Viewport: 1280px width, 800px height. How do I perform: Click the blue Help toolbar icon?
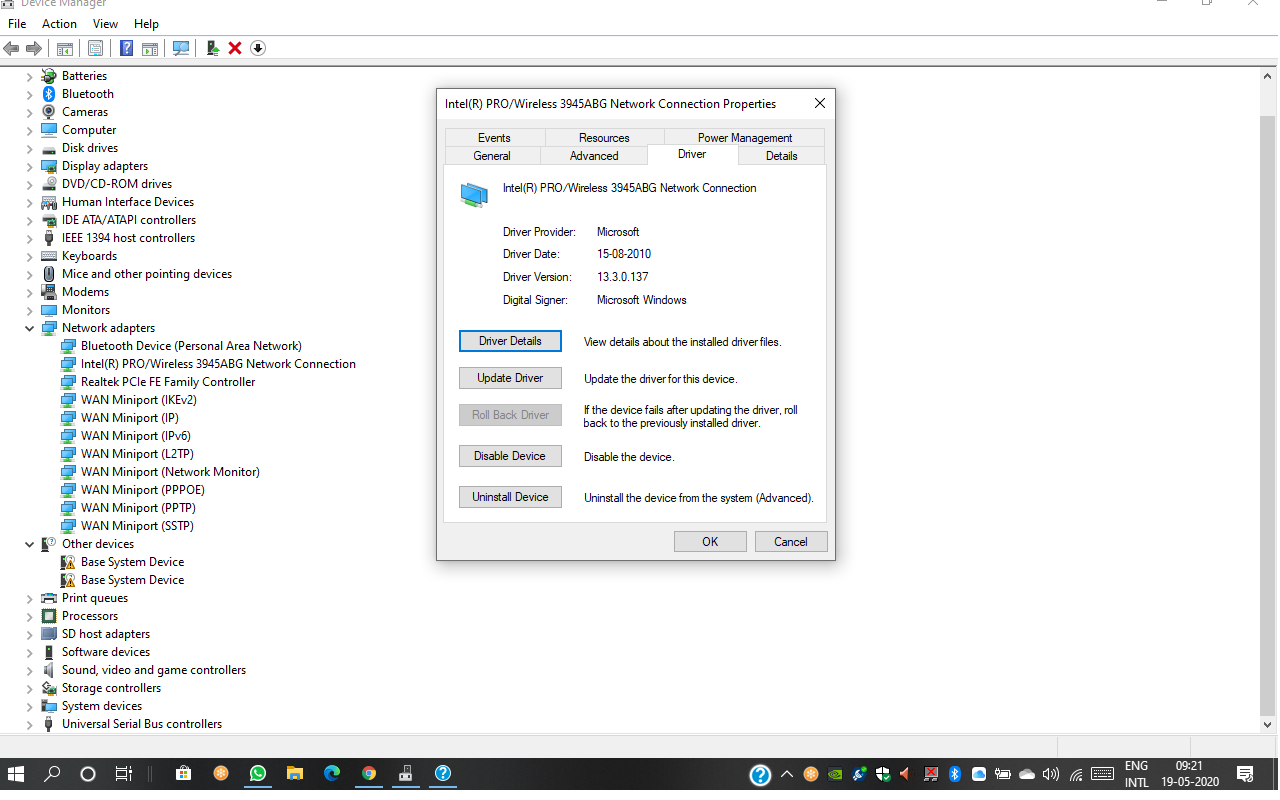(127, 48)
